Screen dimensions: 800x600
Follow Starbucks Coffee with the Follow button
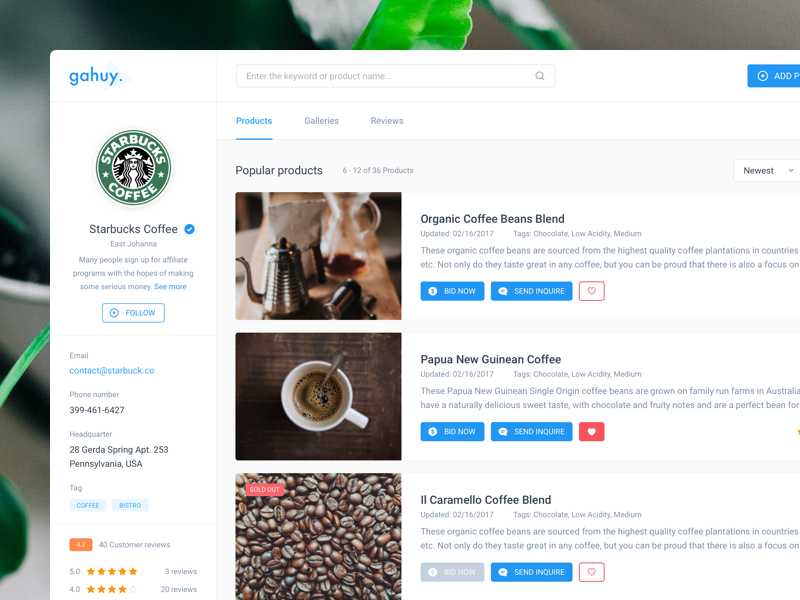pyautogui.click(x=133, y=313)
